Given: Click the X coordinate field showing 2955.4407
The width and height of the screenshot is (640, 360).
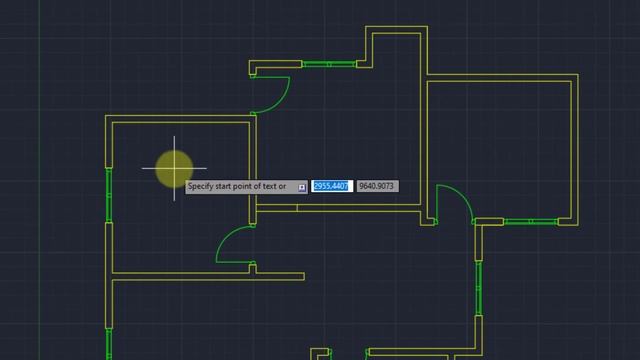Looking at the screenshot, I should pyautogui.click(x=332, y=186).
